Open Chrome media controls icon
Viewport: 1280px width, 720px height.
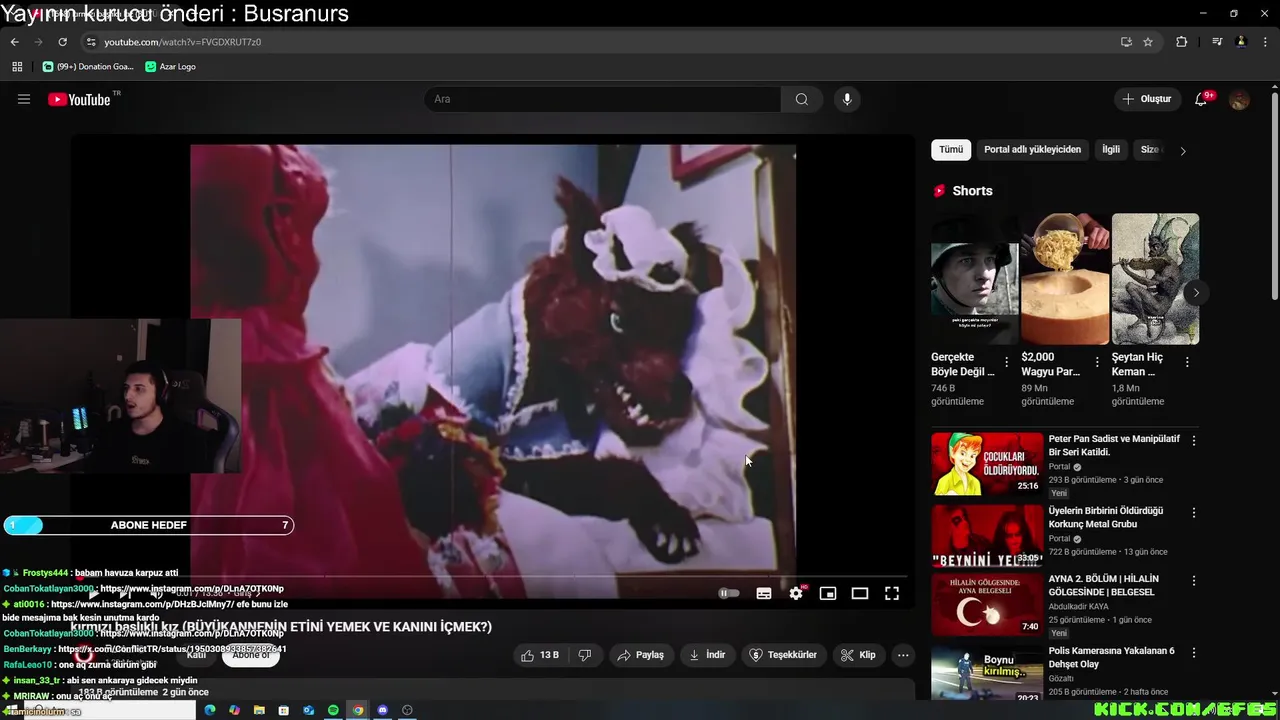pyautogui.click(x=1217, y=42)
